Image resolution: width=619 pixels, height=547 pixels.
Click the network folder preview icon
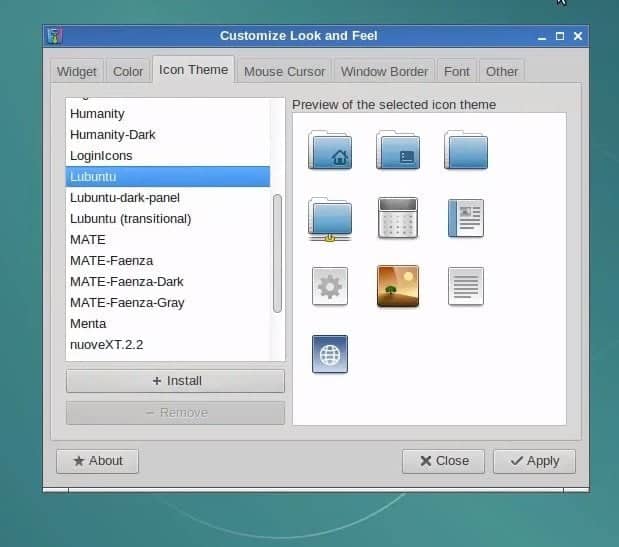coord(330,219)
